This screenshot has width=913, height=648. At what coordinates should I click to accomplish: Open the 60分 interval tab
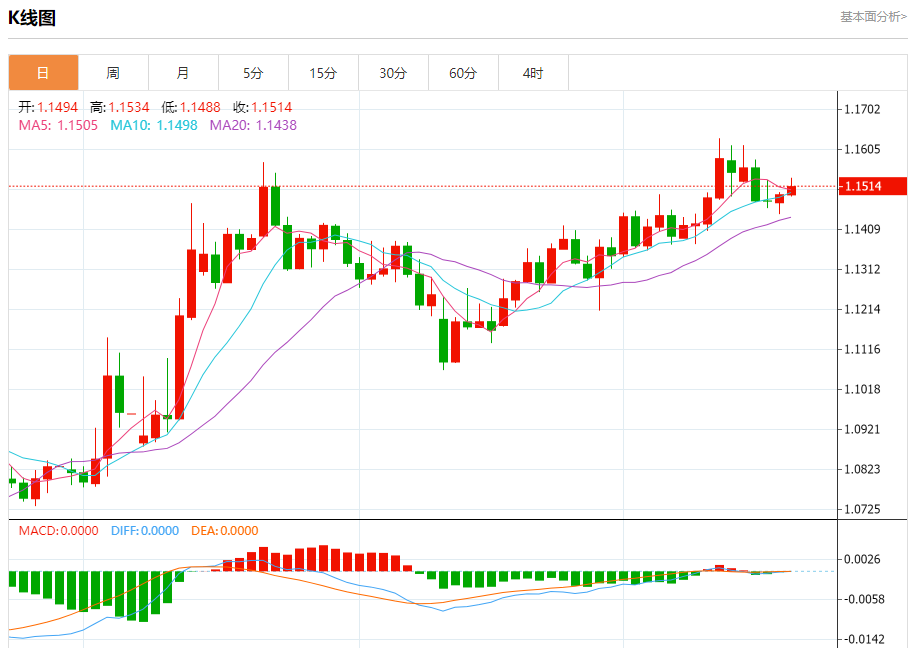point(463,73)
